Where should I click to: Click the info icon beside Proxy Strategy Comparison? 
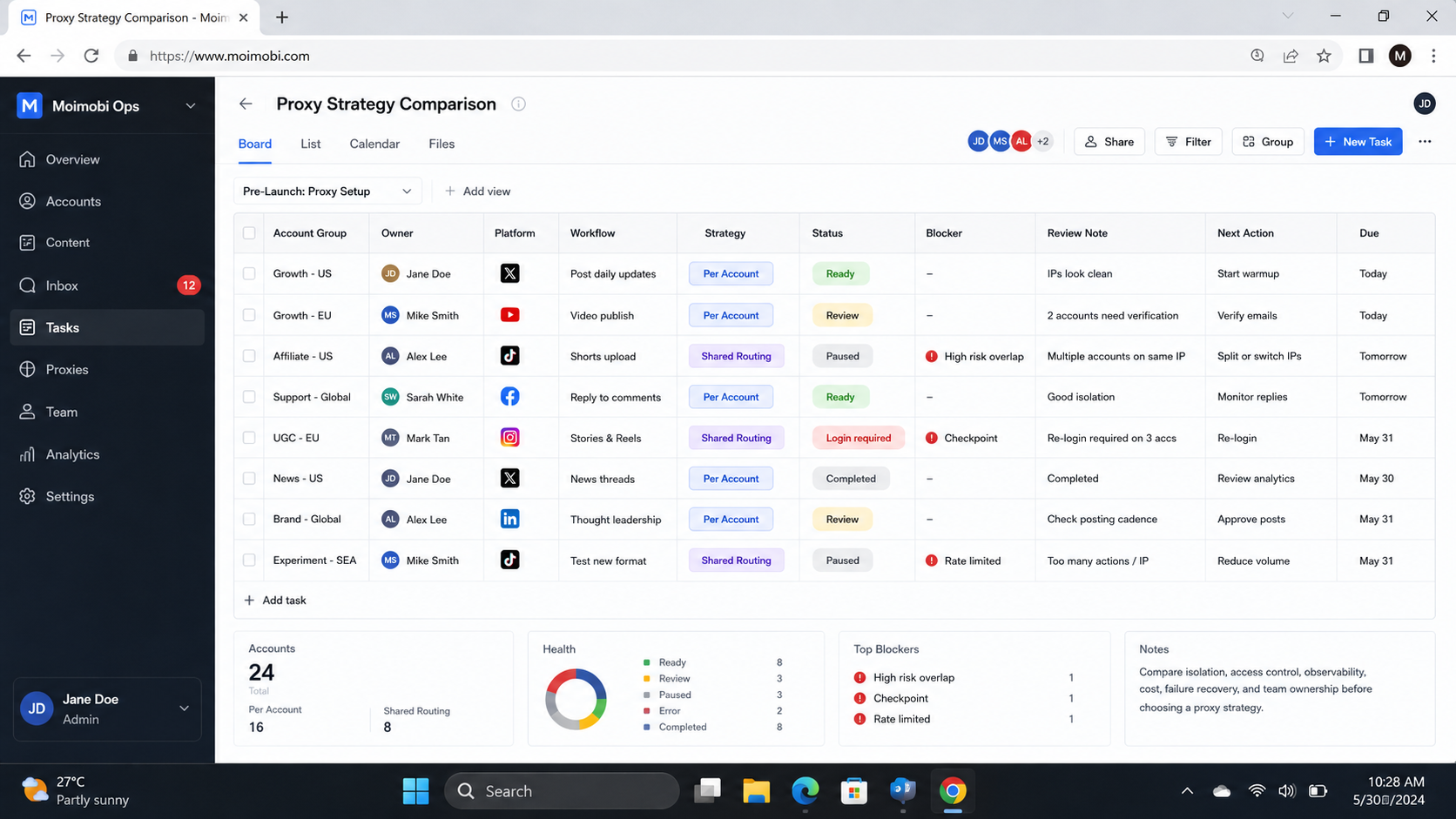pyautogui.click(x=518, y=104)
